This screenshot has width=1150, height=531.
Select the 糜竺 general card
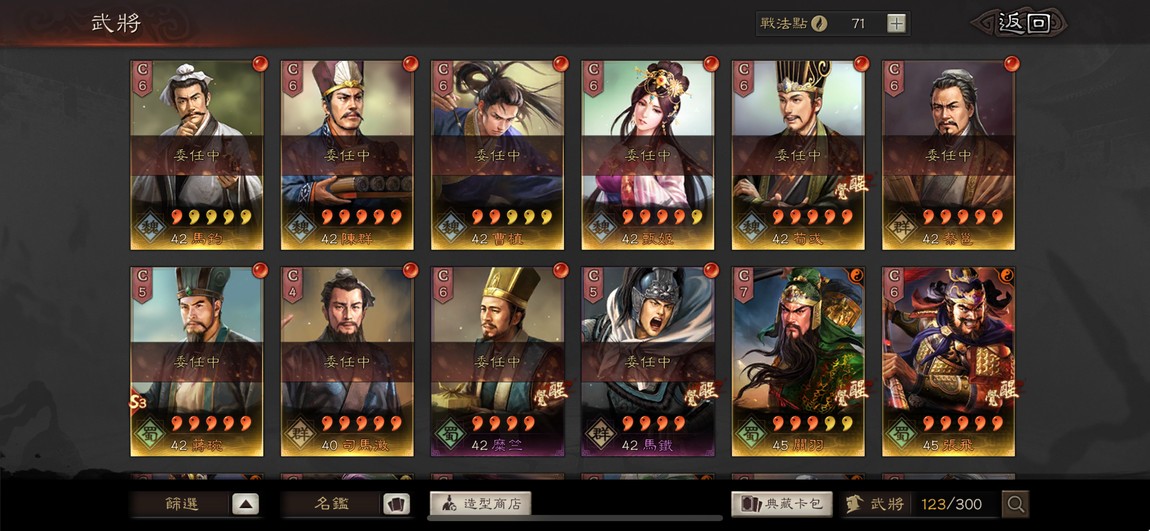(497, 362)
